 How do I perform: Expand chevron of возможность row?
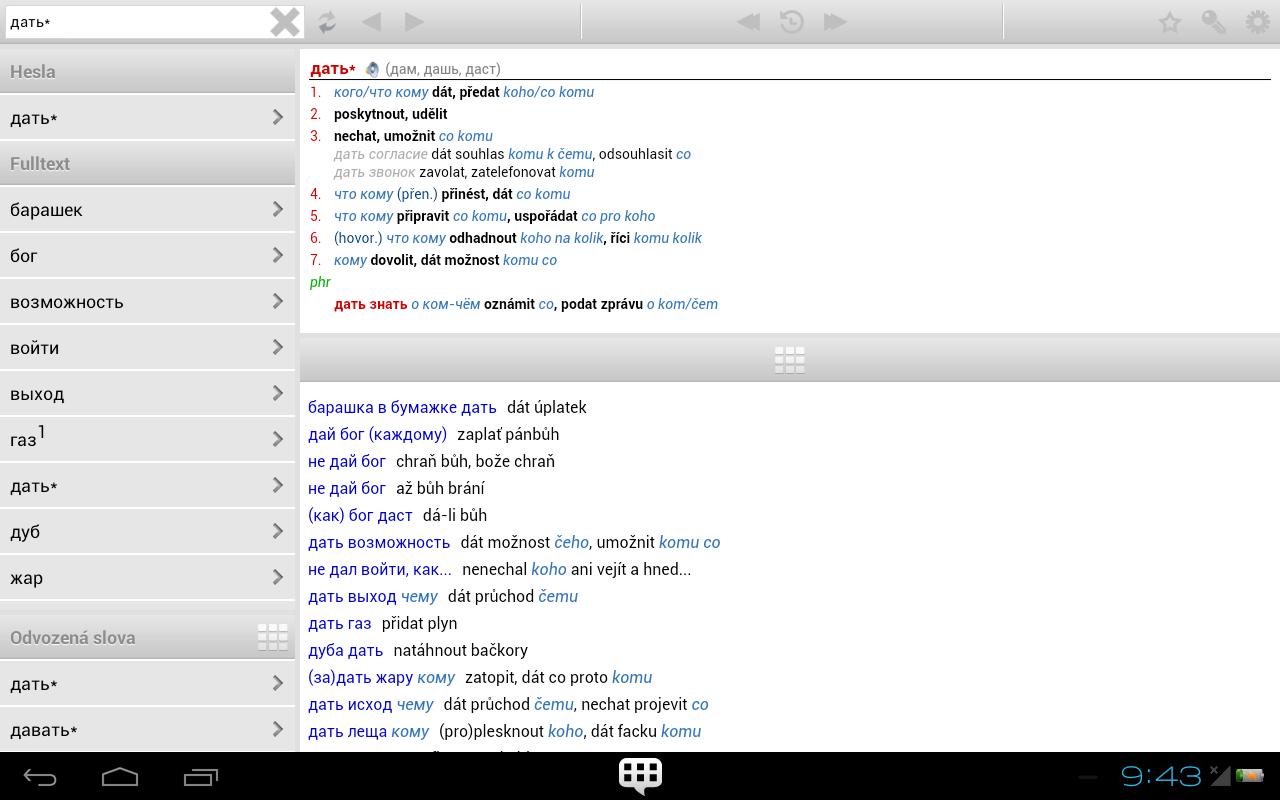[278, 301]
